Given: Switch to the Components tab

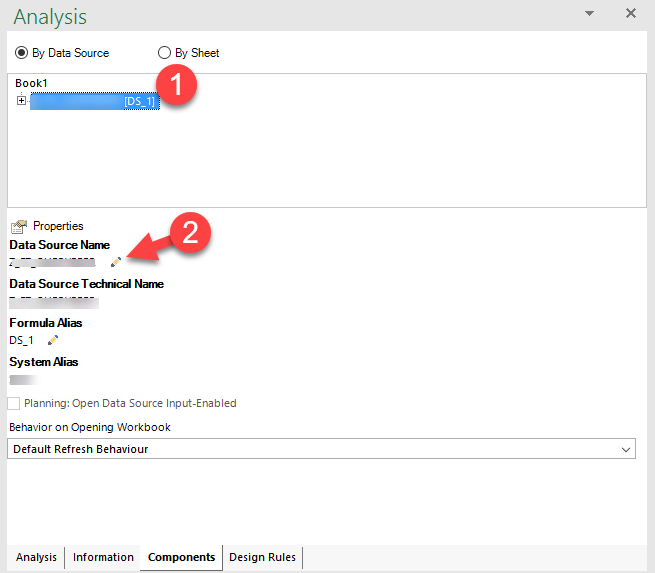Looking at the screenshot, I should (x=181, y=557).
